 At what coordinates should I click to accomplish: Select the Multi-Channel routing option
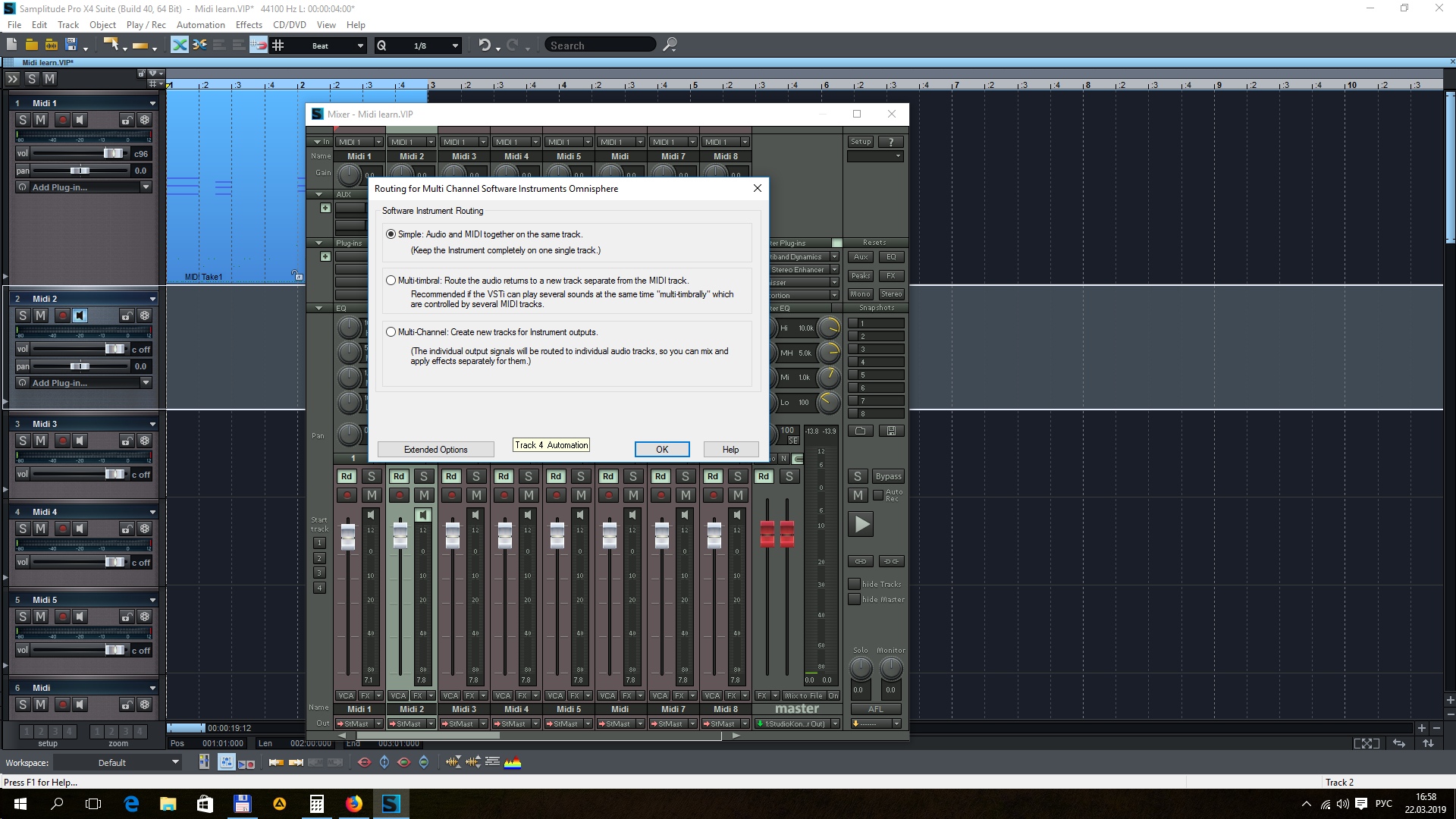tap(391, 332)
